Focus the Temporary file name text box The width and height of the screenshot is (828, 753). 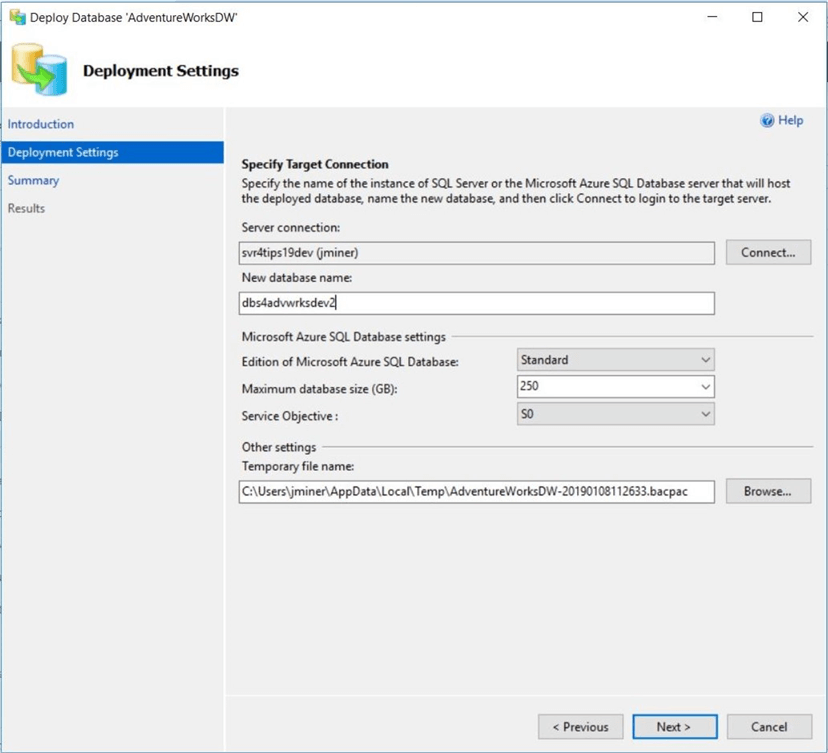point(477,491)
